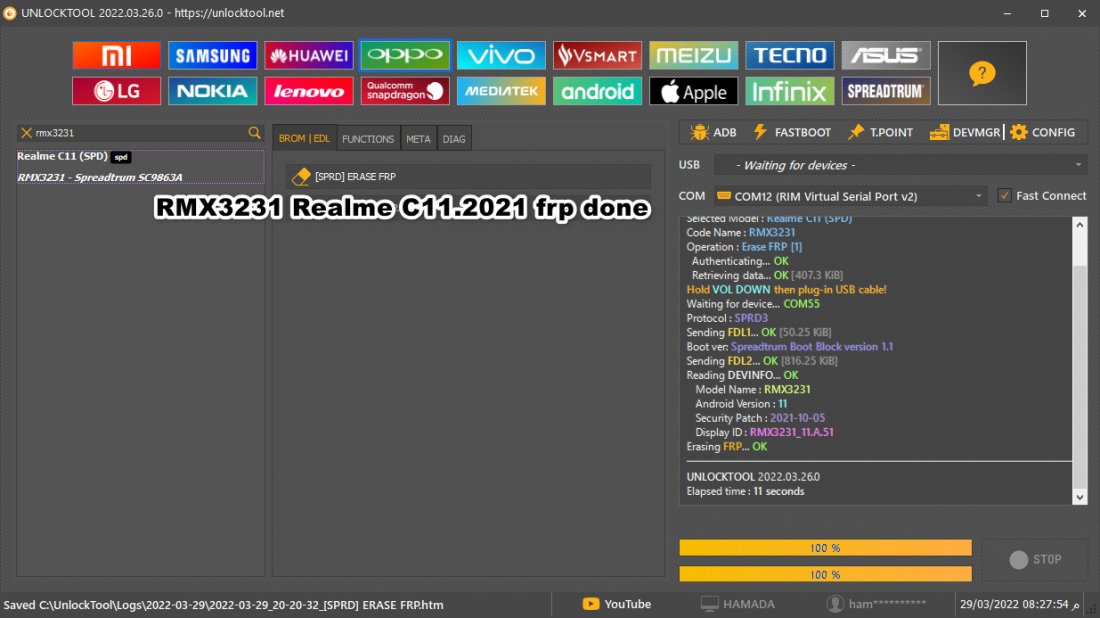1100x618 pixels.
Task: Select the Meizu brand logo
Action: pyautogui.click(x=693, y=55)
